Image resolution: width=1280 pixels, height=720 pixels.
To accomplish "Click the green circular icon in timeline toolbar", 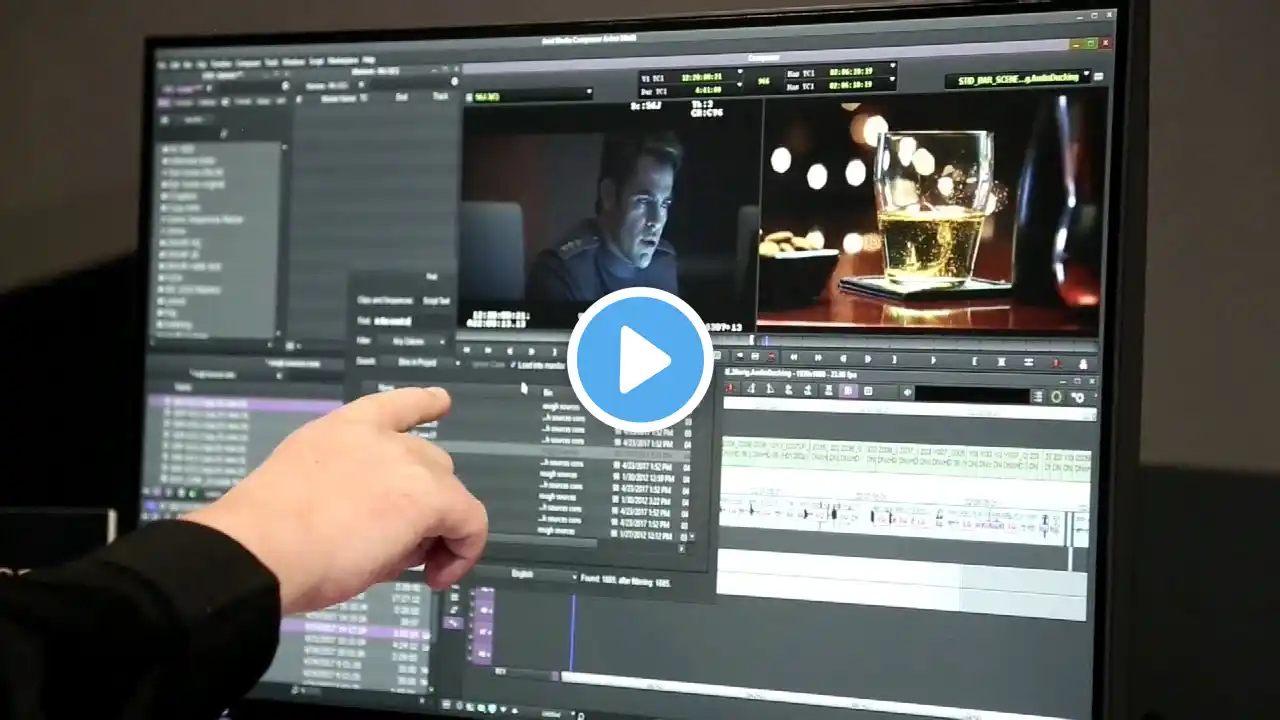I will coord(1056,397).
